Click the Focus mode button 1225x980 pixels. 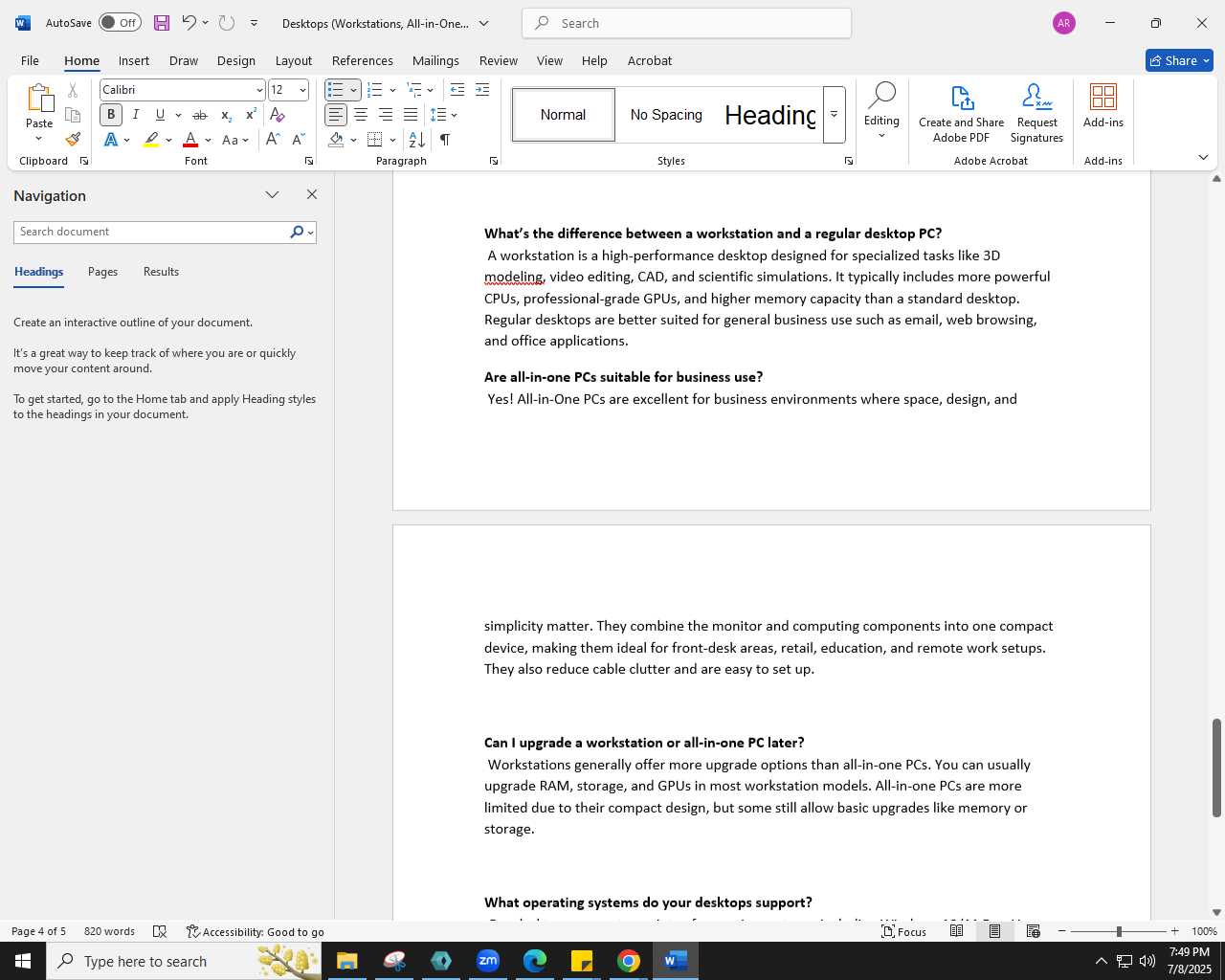click(903, 931)
